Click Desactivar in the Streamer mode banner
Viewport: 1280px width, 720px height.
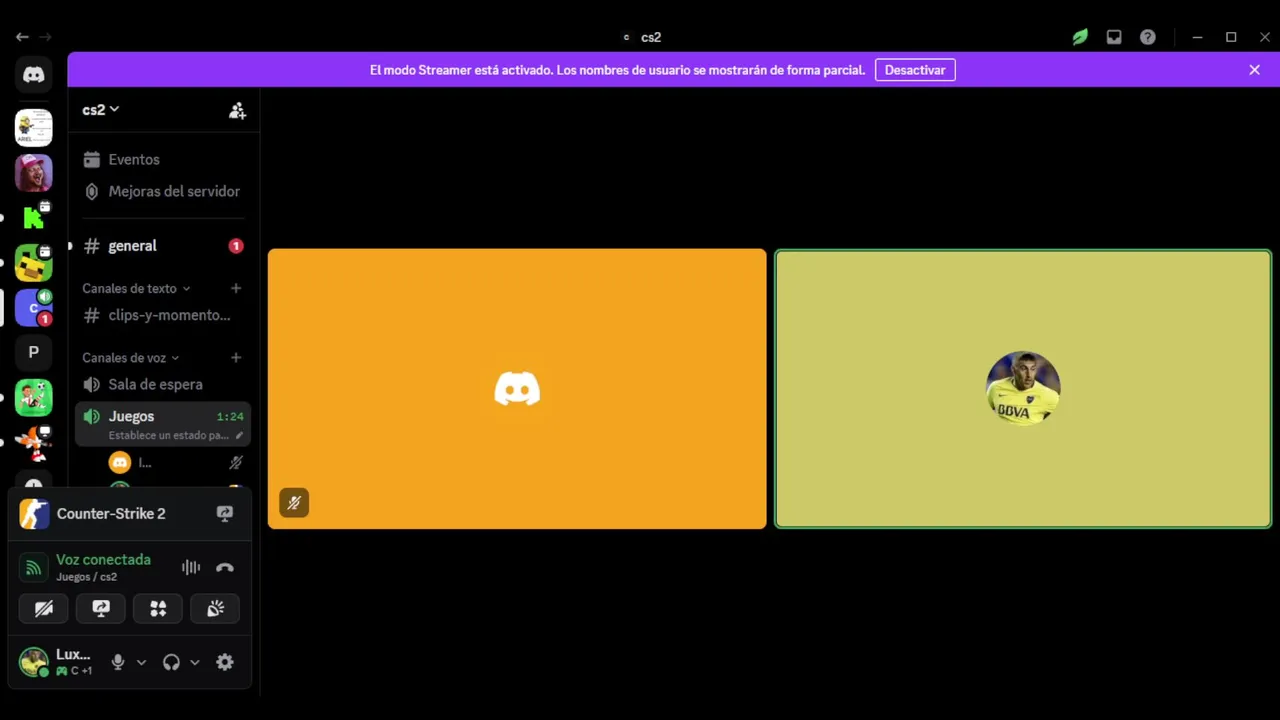tap(915, 70)
